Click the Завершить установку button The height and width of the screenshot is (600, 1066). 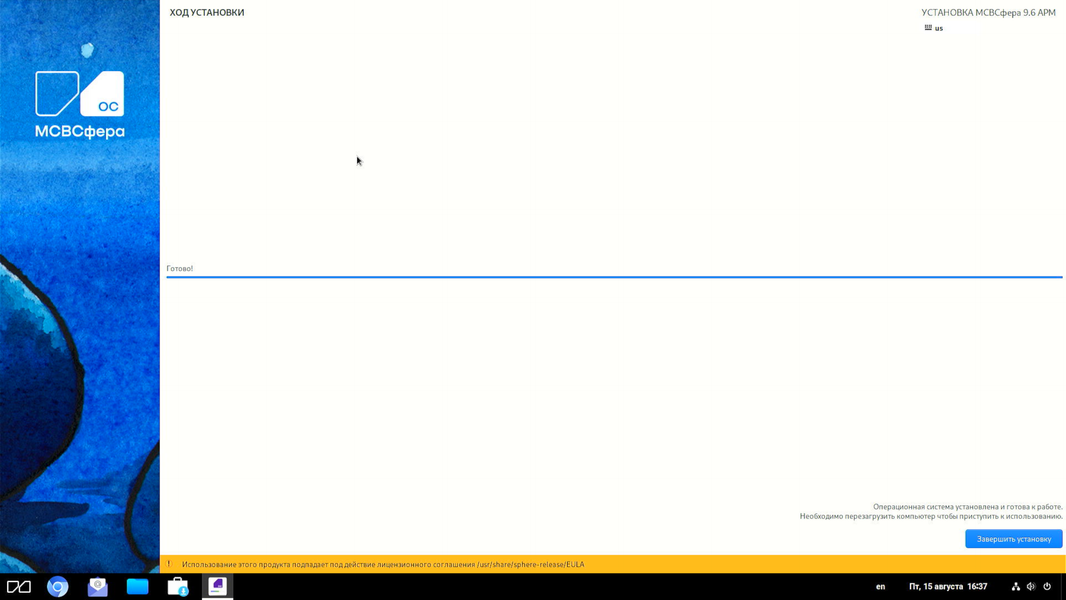coord(1013,539)
